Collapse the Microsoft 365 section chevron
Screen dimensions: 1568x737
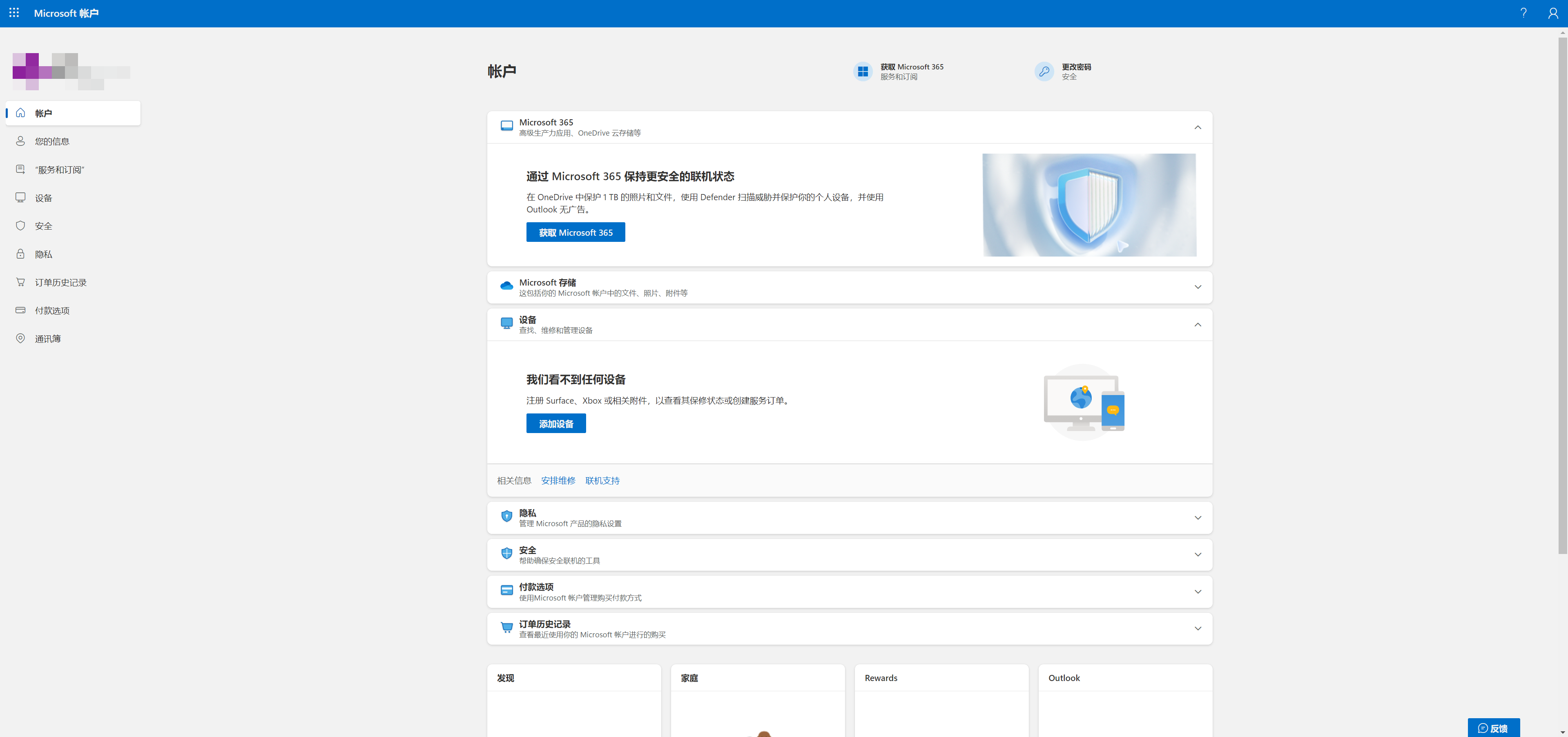pos(1197,127)
